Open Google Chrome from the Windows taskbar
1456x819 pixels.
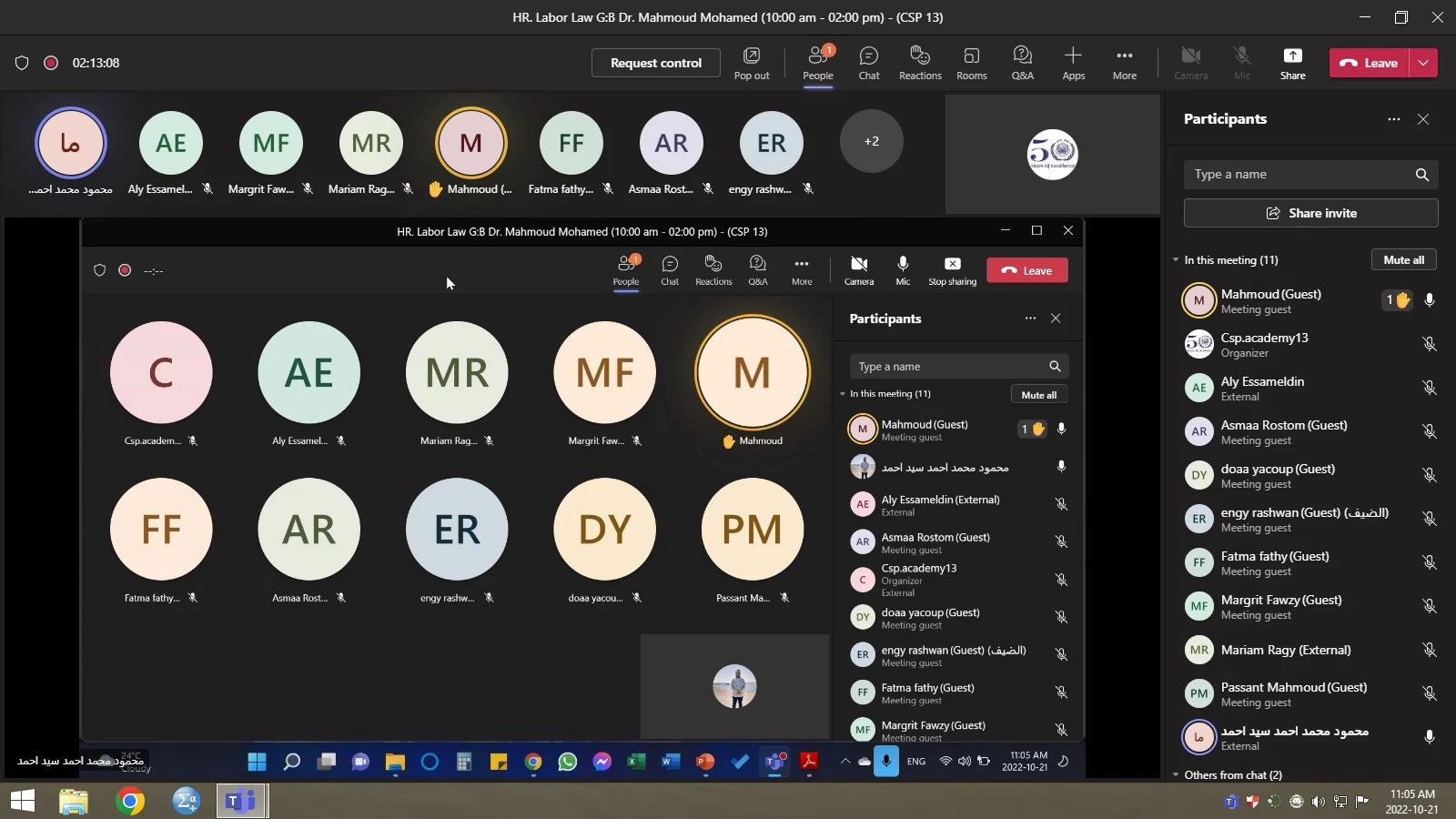point(130,801)
